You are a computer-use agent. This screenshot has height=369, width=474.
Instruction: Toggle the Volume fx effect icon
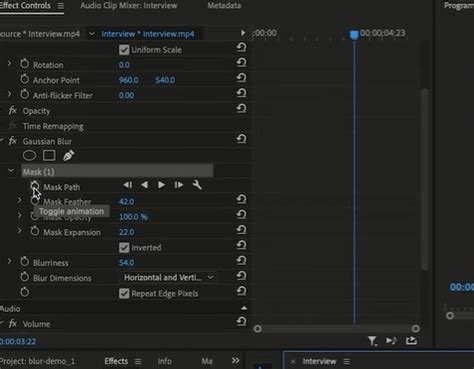[13, 323]
